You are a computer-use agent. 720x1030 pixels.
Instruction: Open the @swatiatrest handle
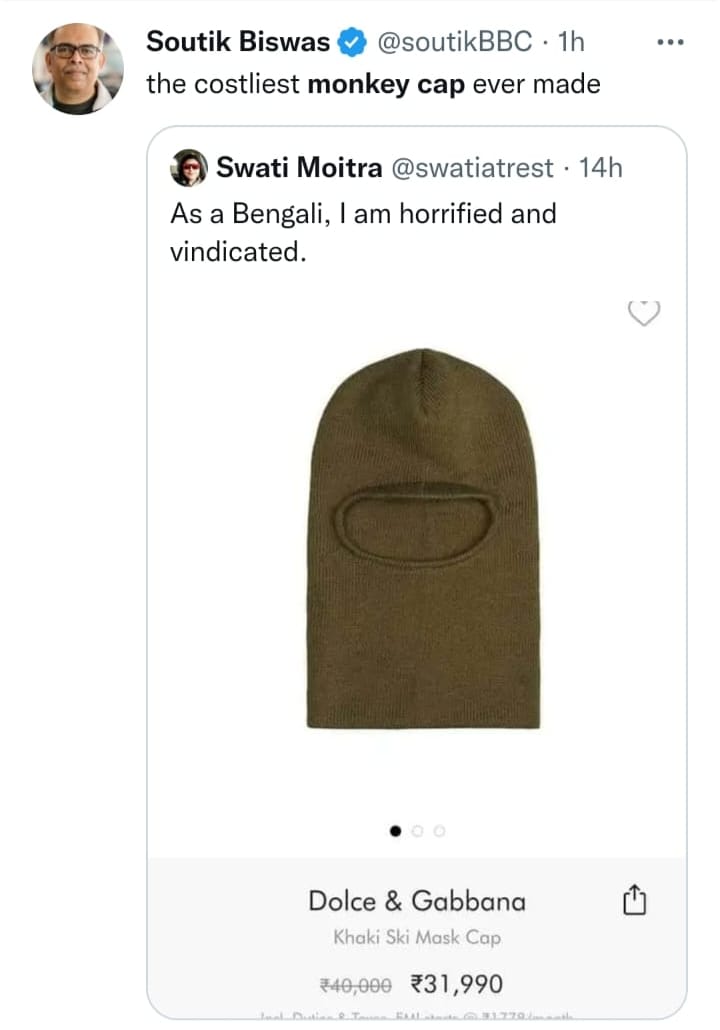click(x=472, y=168)
